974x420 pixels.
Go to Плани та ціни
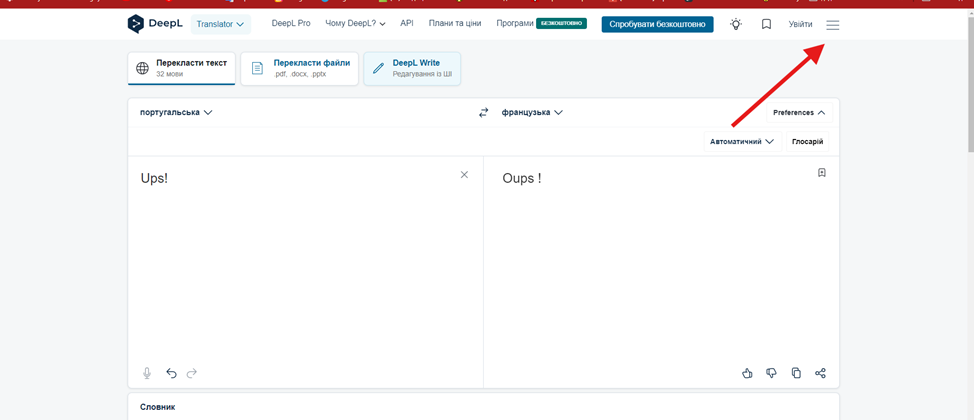(x=455, y=24)
